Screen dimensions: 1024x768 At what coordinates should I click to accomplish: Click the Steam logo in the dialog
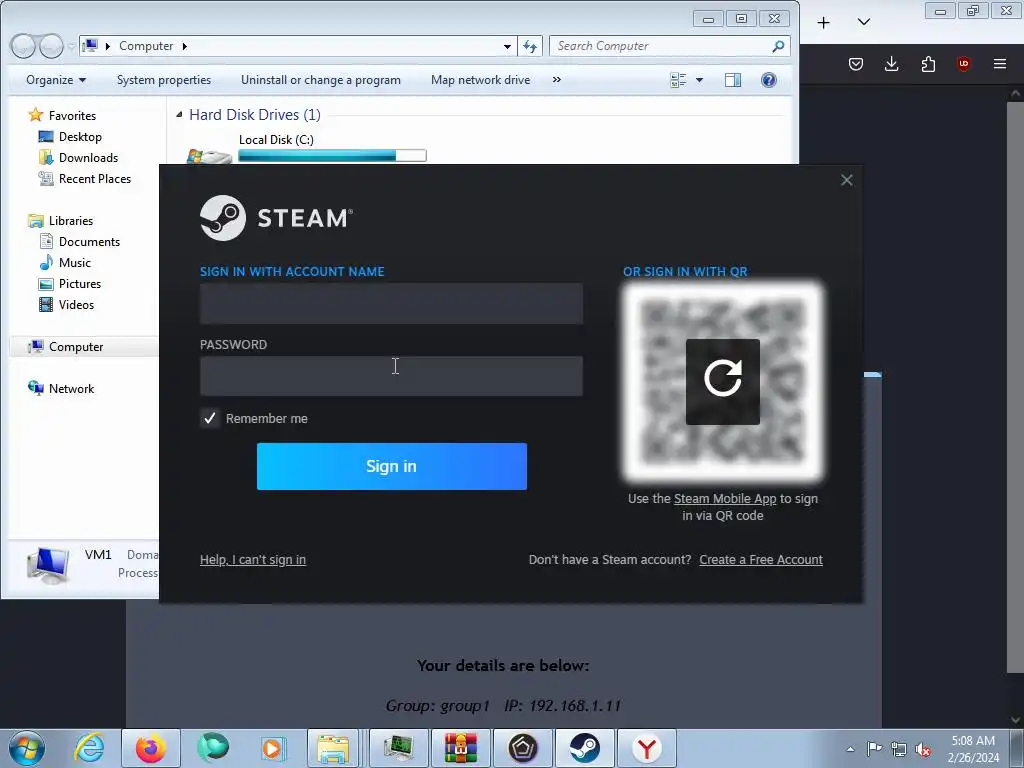[276, 218]
